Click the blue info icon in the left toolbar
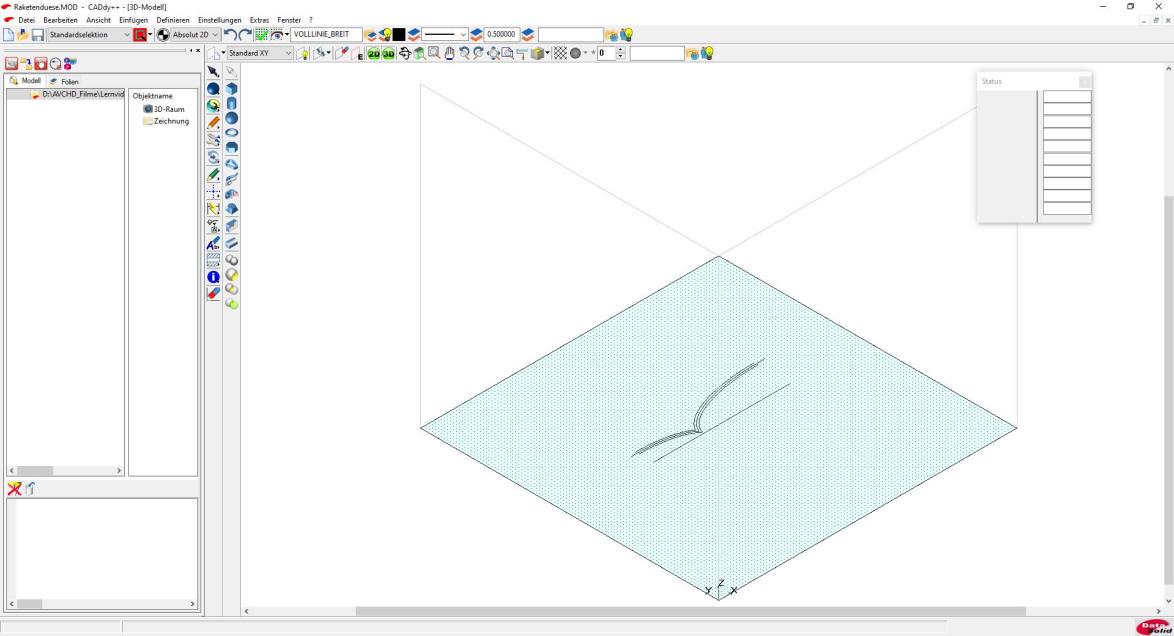The height and width of the screenshot is (636, 1174). tap(213, 277)
